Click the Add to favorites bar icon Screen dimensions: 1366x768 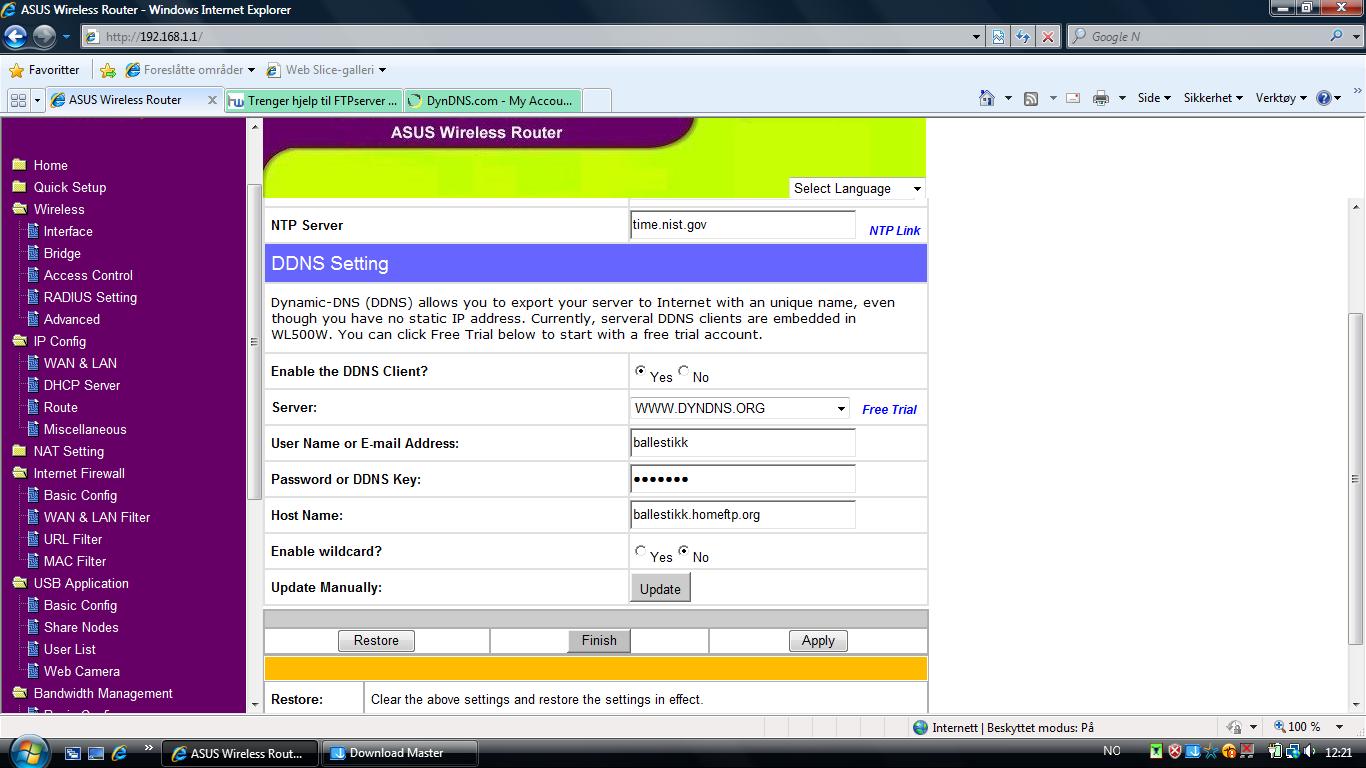pos(108,70)
